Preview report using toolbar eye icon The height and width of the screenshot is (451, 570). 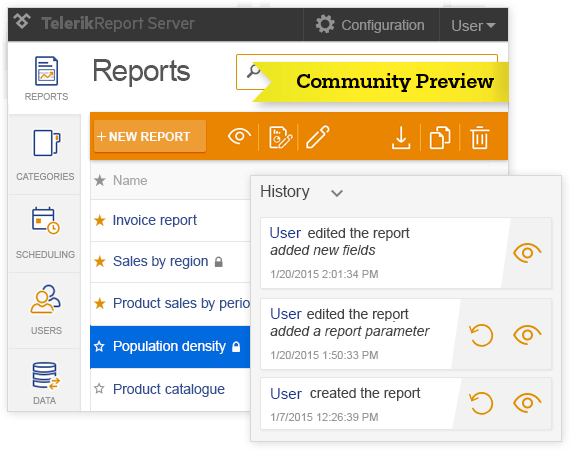point(239,137)
